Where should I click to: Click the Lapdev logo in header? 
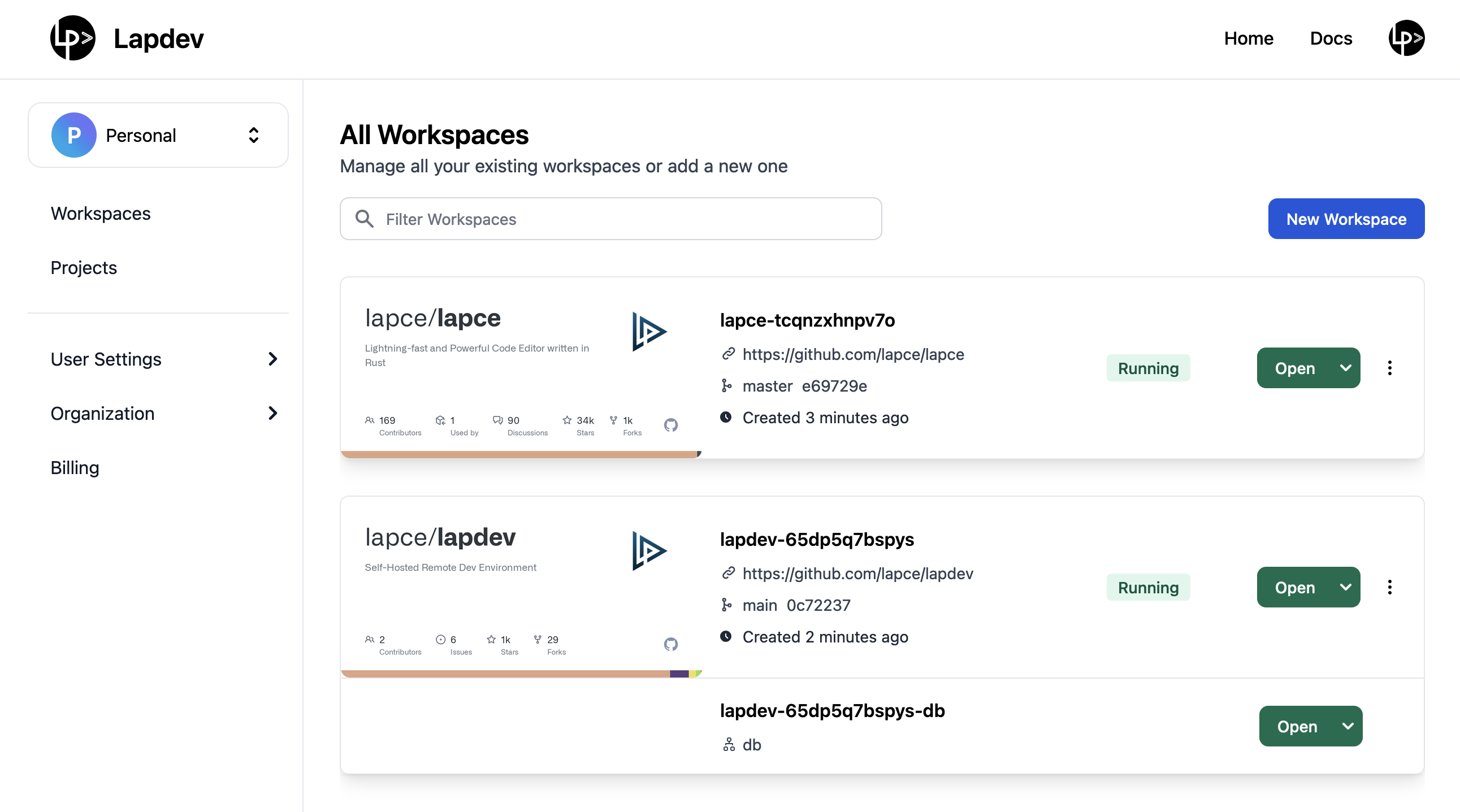[72, 38]
